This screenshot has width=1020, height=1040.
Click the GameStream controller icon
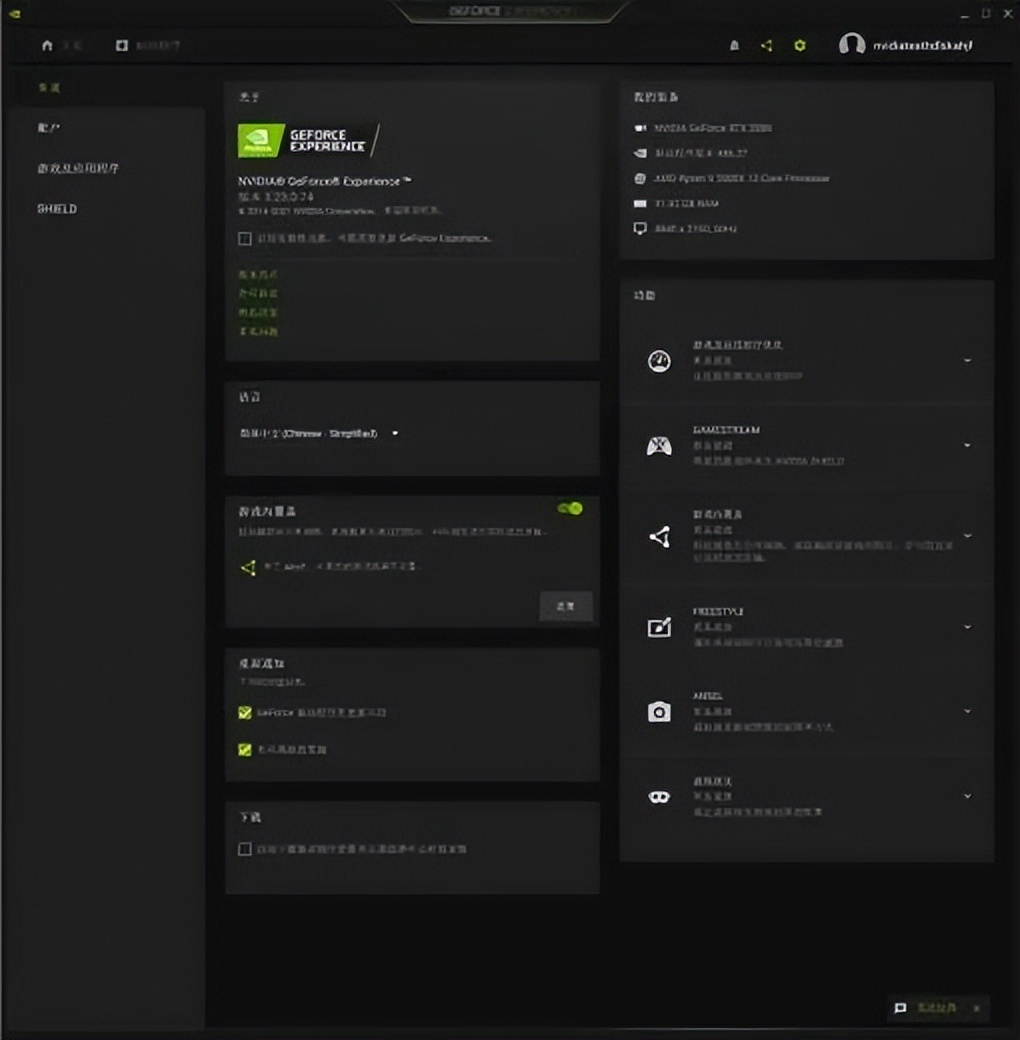pos(659,446)
